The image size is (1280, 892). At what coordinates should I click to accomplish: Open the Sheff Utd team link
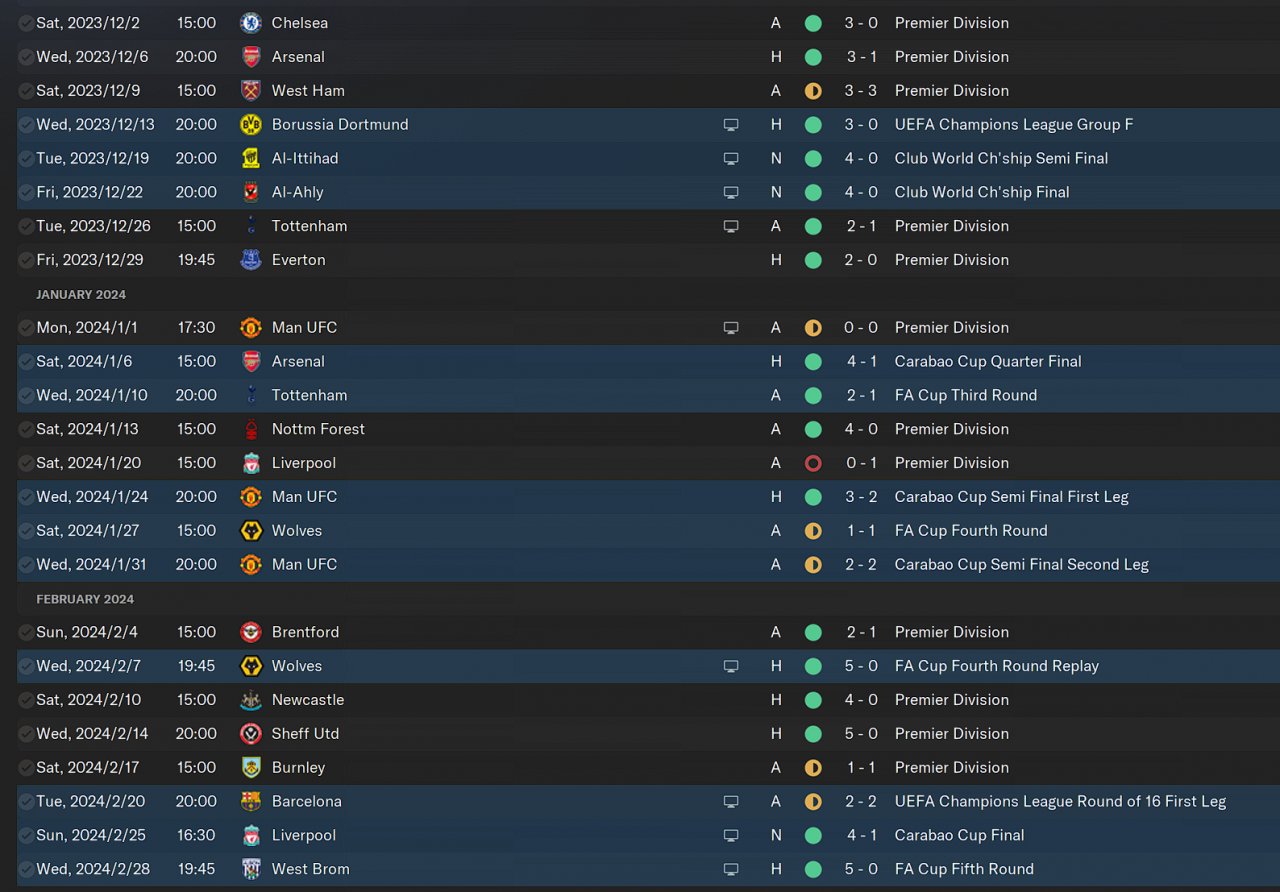tap(305, 733)
